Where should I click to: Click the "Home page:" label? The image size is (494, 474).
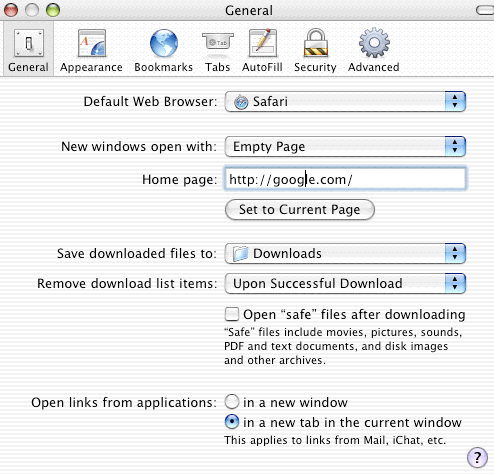click(x=179, y=180)
